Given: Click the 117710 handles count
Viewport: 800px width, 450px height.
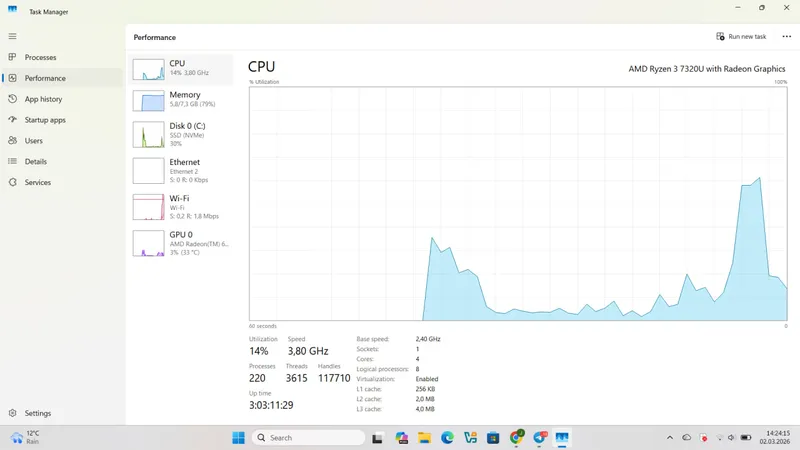Looking at the screenshot, I should tap(334, 378).
